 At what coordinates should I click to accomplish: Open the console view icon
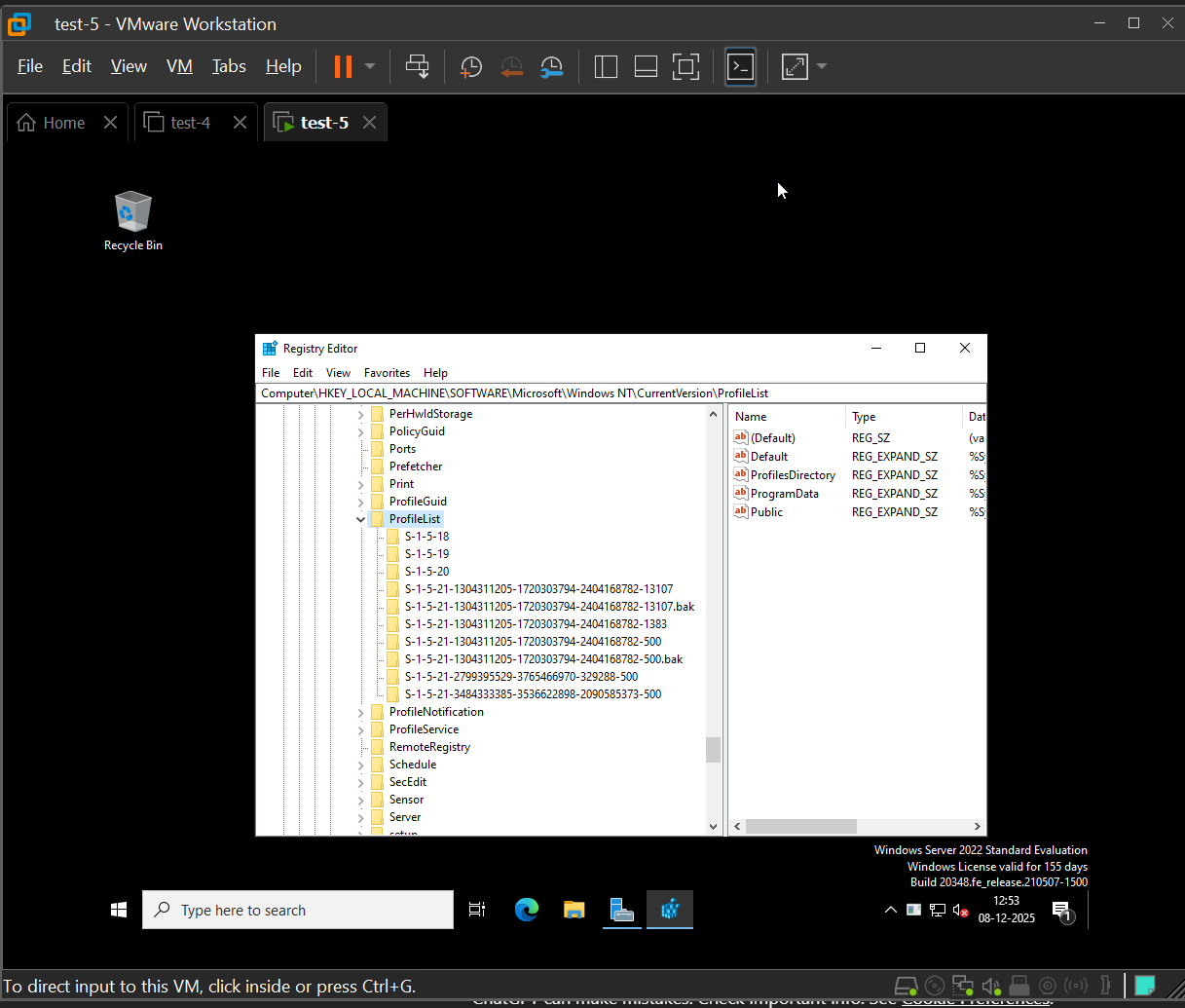point(741,66)
